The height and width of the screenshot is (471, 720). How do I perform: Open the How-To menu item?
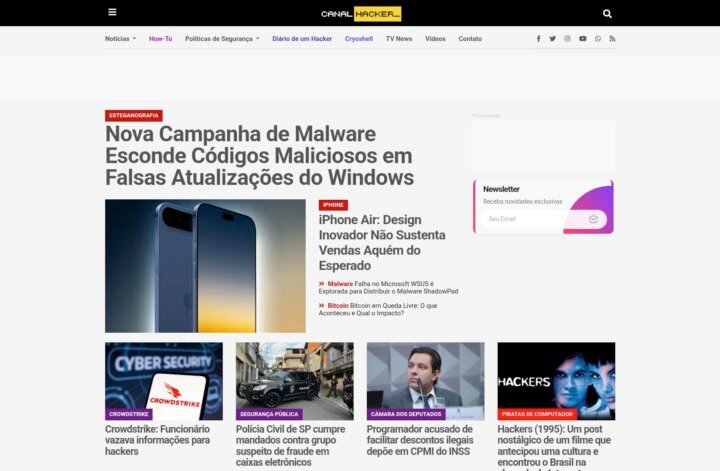pyautogui.click(x=161, y=39)
